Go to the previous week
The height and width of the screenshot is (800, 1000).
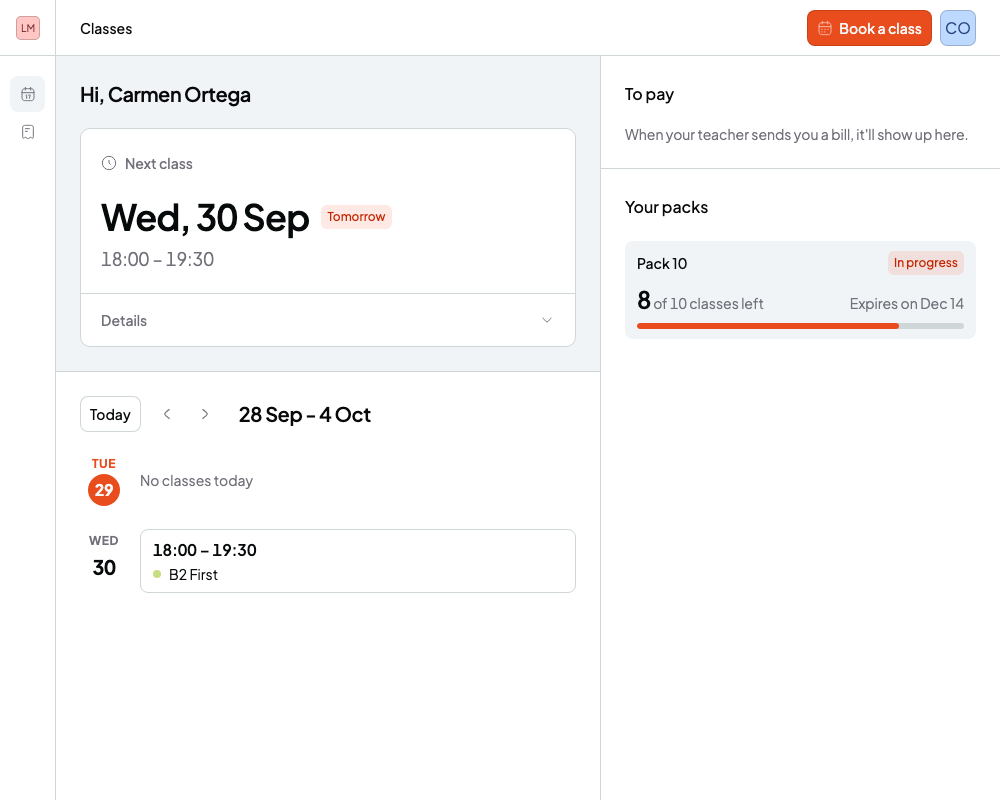pos(167,414)
